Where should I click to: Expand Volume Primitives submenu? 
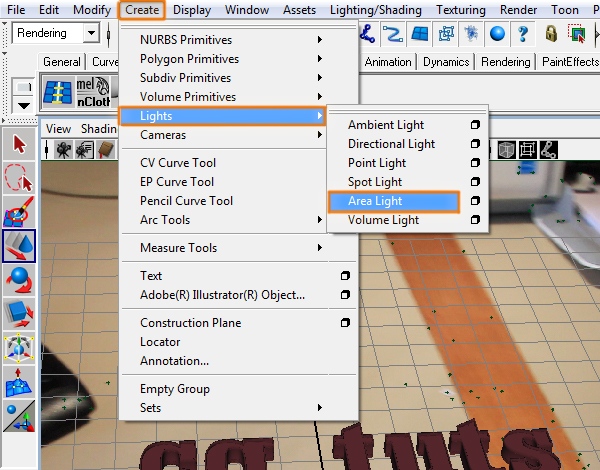pos(320,96)
